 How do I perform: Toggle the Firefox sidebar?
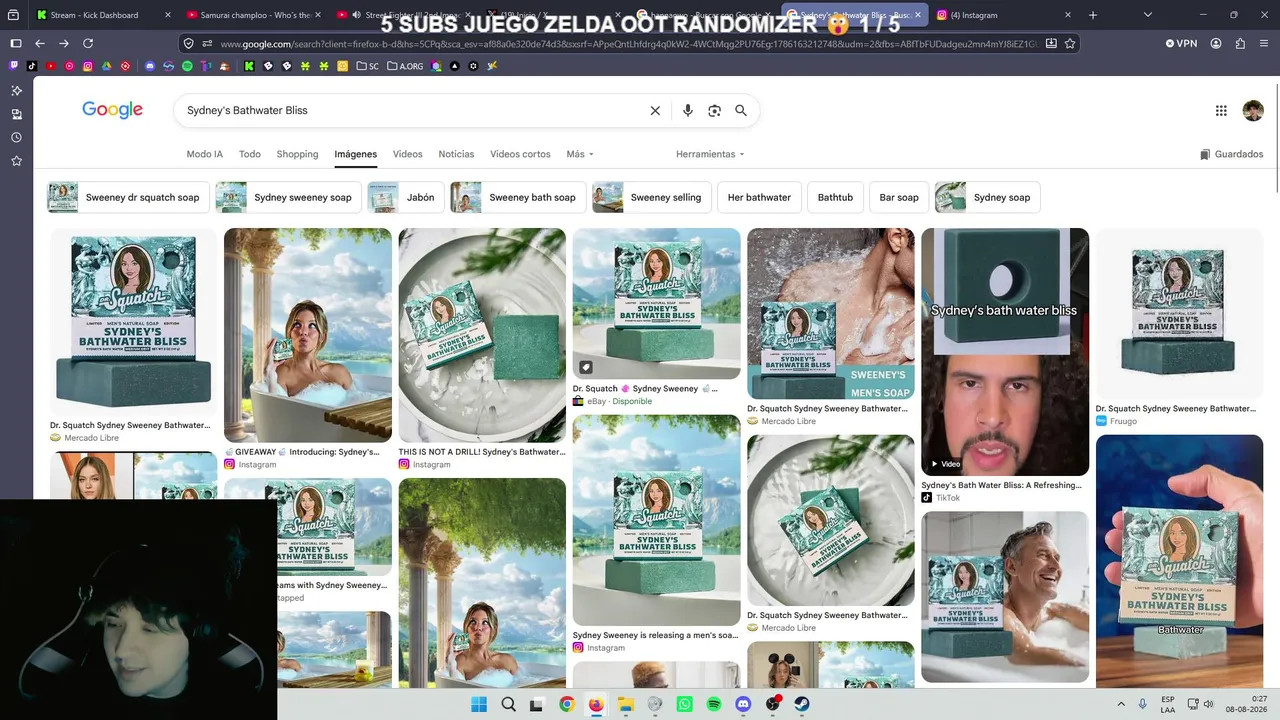16,44
